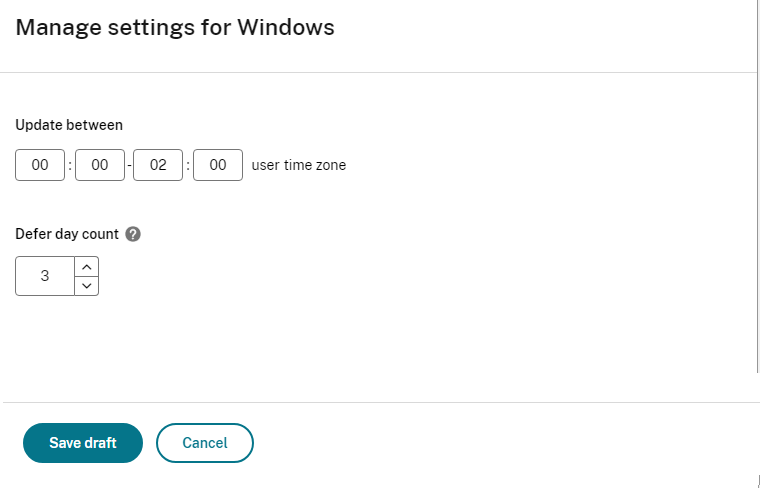
Task: Click the right-side vertical scrollbar
Action: click(757, 200)
